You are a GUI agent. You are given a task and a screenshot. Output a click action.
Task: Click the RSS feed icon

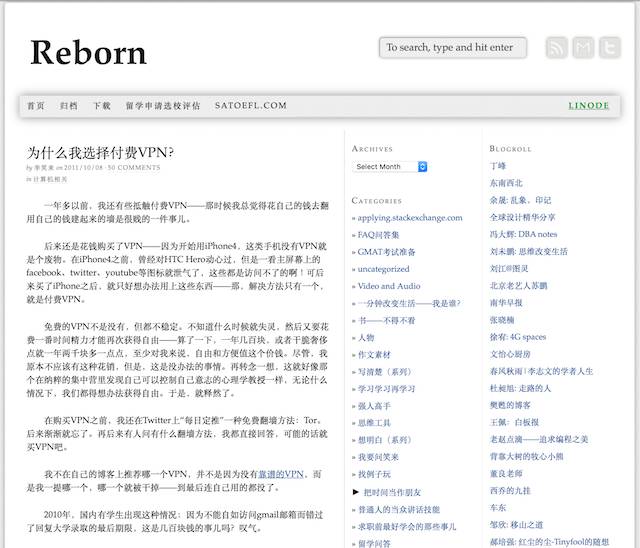coord(556,47)
